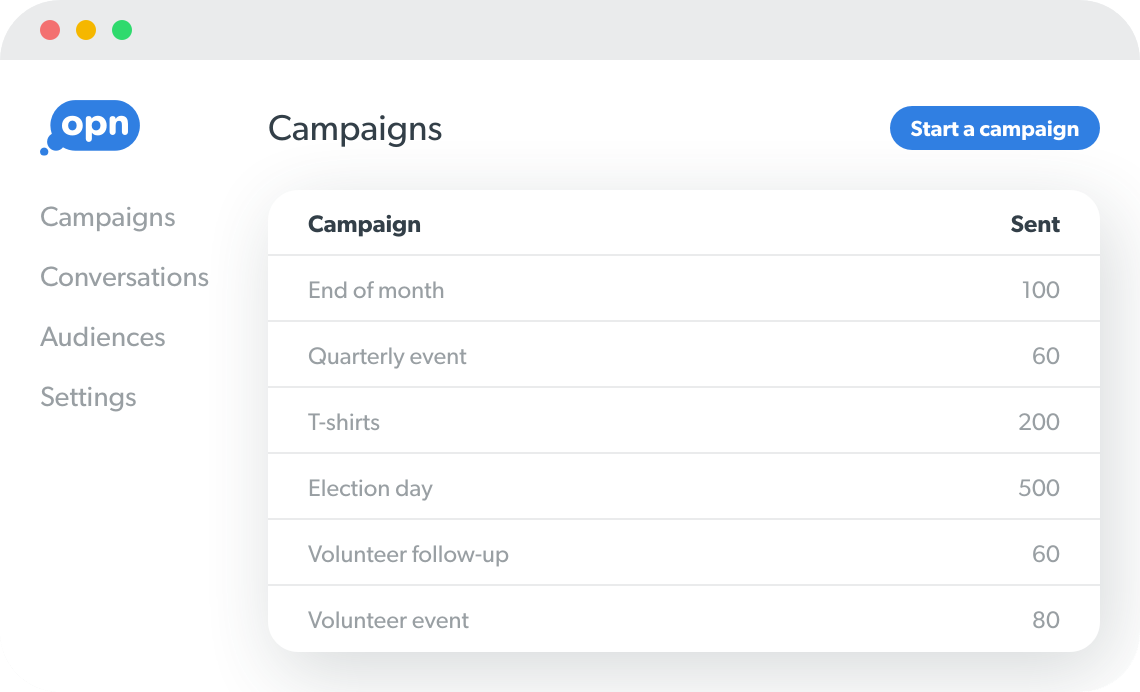Click the red close window dot

pyautogui.click(x=50, y=30)
